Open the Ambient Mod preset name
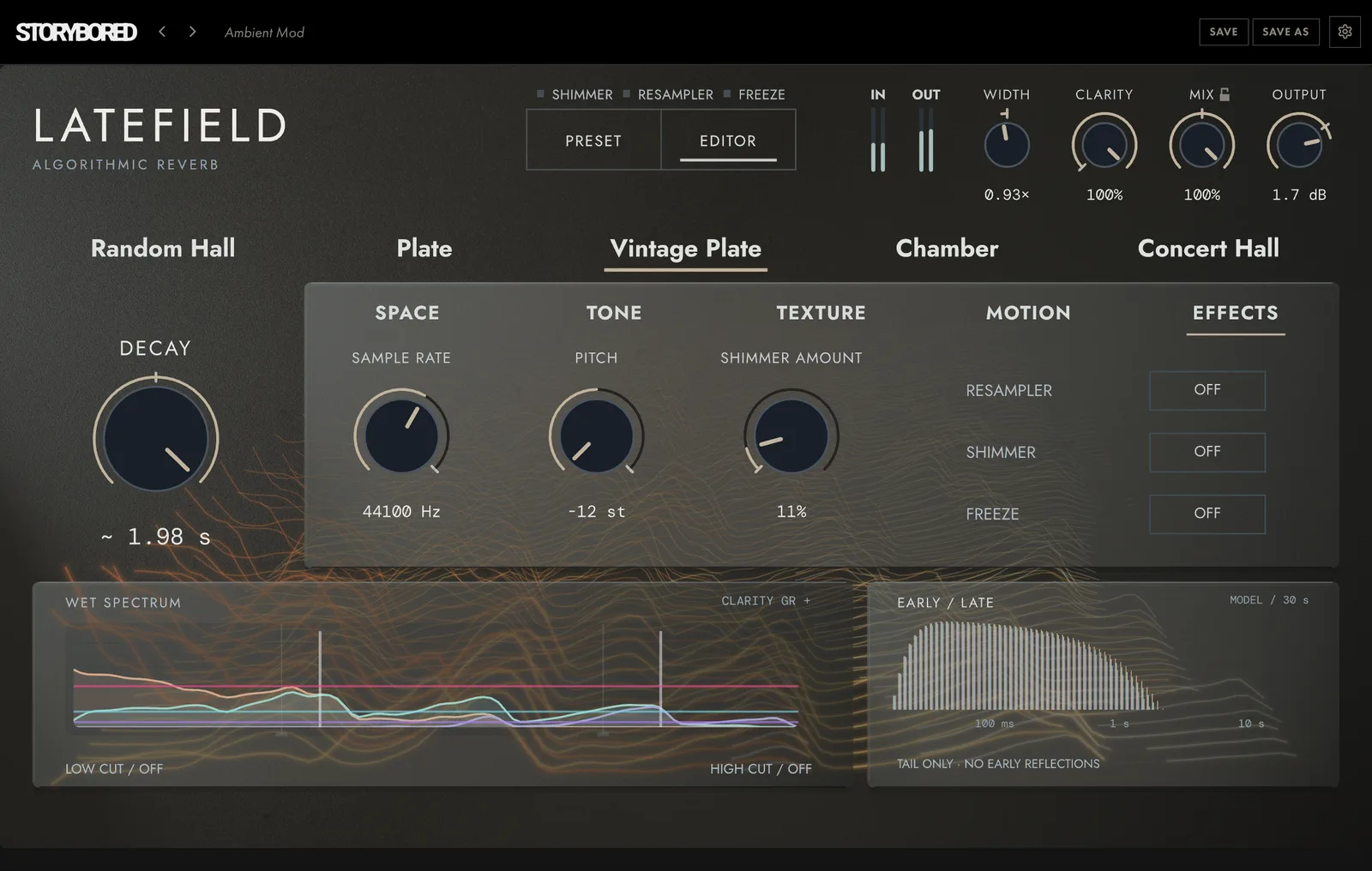 (264, 33)
